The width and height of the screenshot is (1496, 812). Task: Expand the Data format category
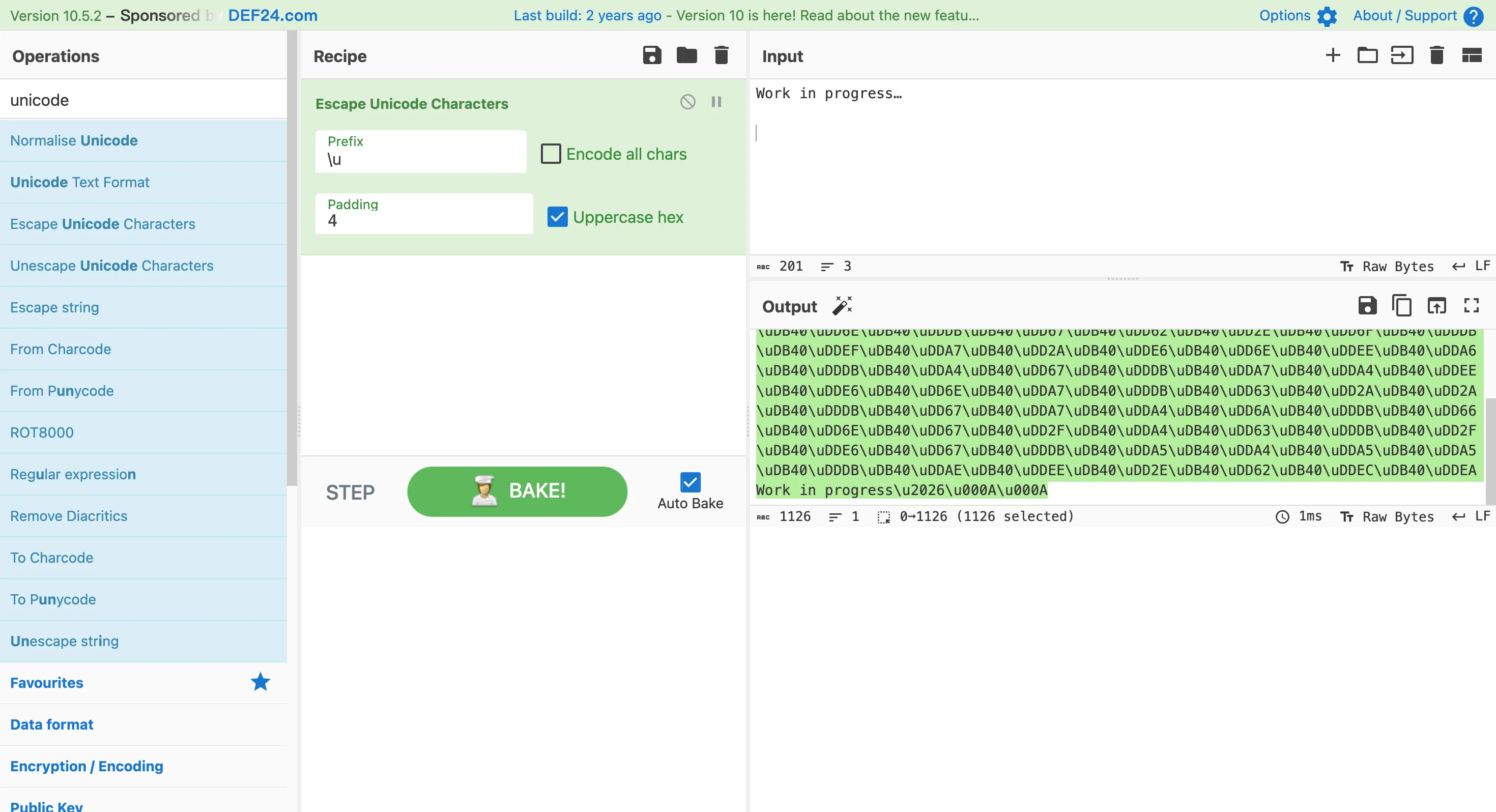[52, 724]
